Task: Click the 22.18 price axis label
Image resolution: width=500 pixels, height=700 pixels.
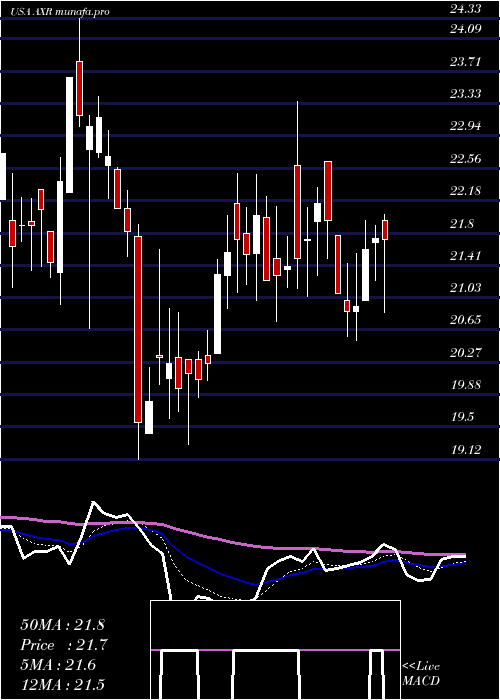Action: (467, 191)
